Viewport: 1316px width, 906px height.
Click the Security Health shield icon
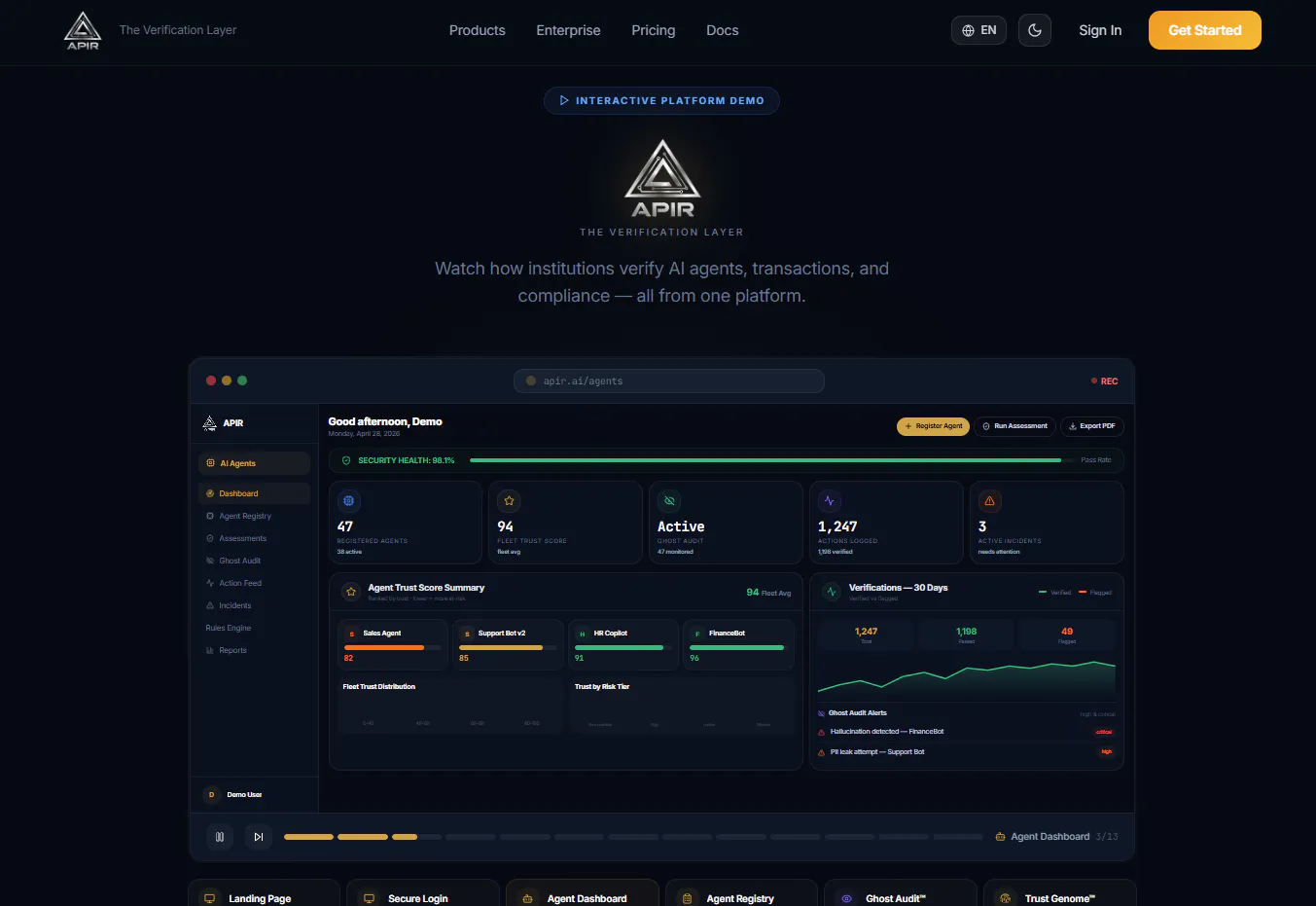pos(346,460)
